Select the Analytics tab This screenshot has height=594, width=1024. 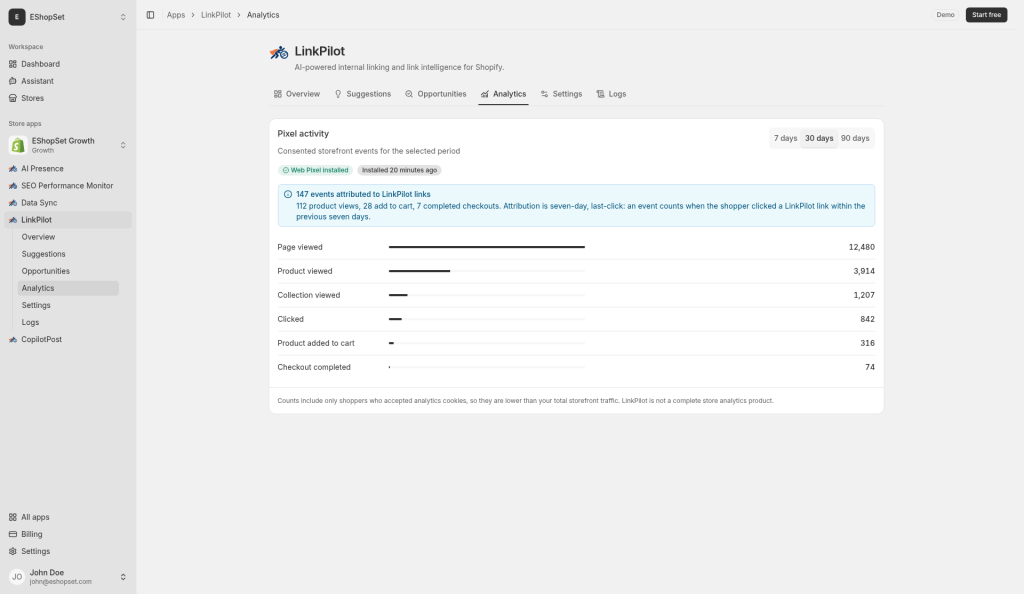[503, 94]
